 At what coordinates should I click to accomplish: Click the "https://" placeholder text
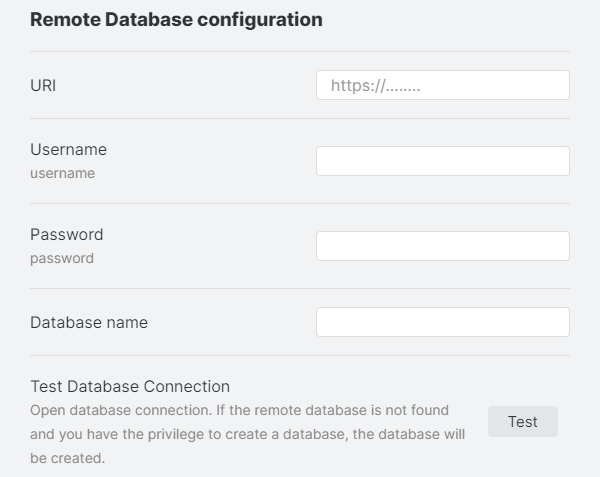tap(375, 86)
